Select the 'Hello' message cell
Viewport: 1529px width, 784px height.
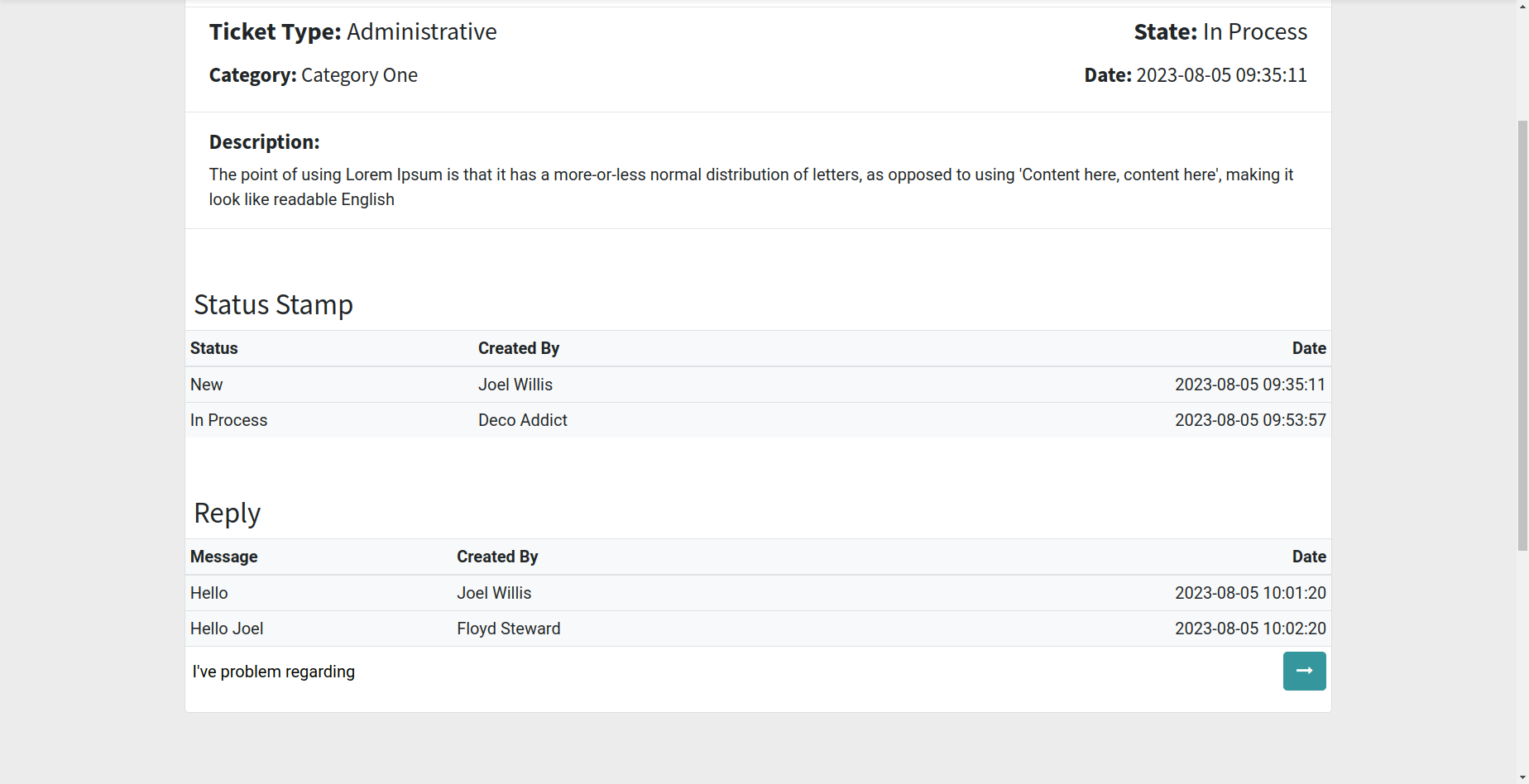[208, 593]
